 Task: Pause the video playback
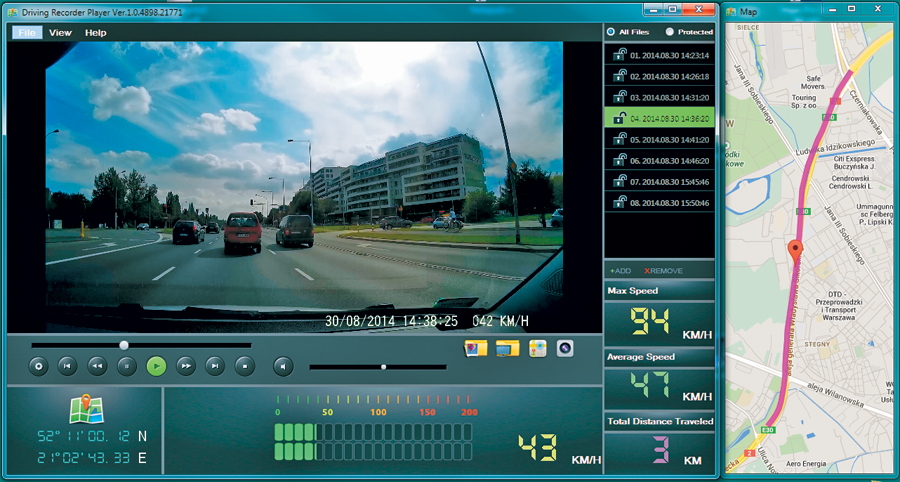(126, 366)
